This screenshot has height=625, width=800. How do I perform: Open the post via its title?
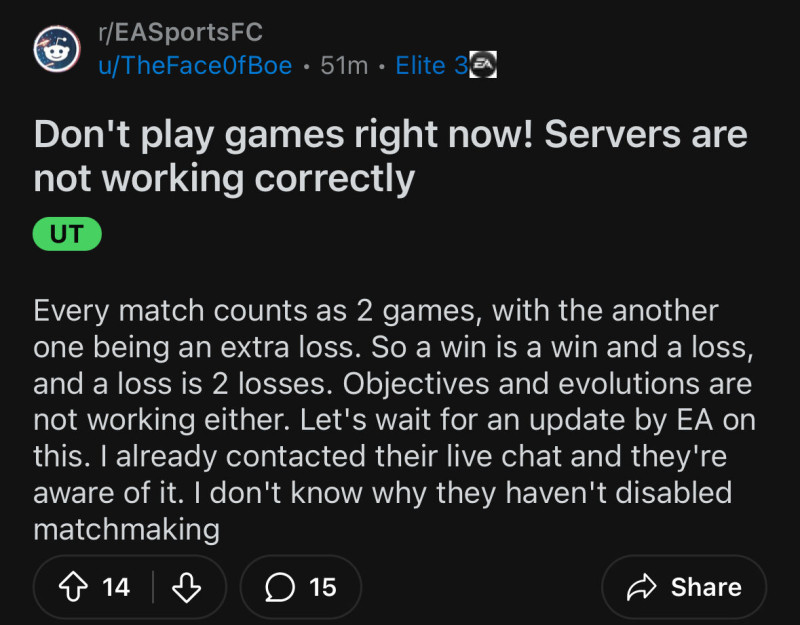click(390, 134)
